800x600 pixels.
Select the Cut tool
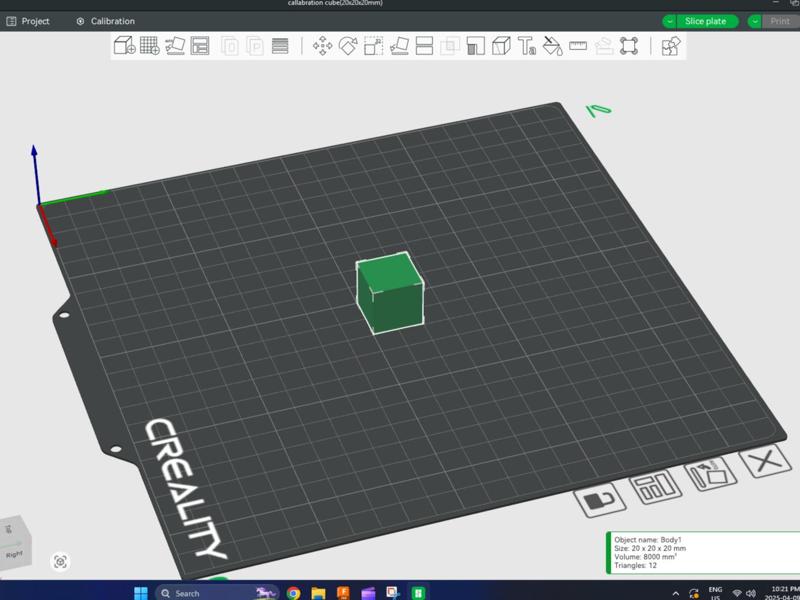(424, 46)
